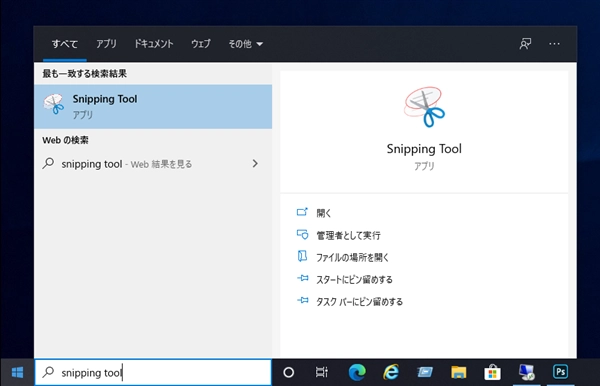The height and width of the screenshot is (386, 600).
Task: Expand the その他 dropdown
Action: 245,44
